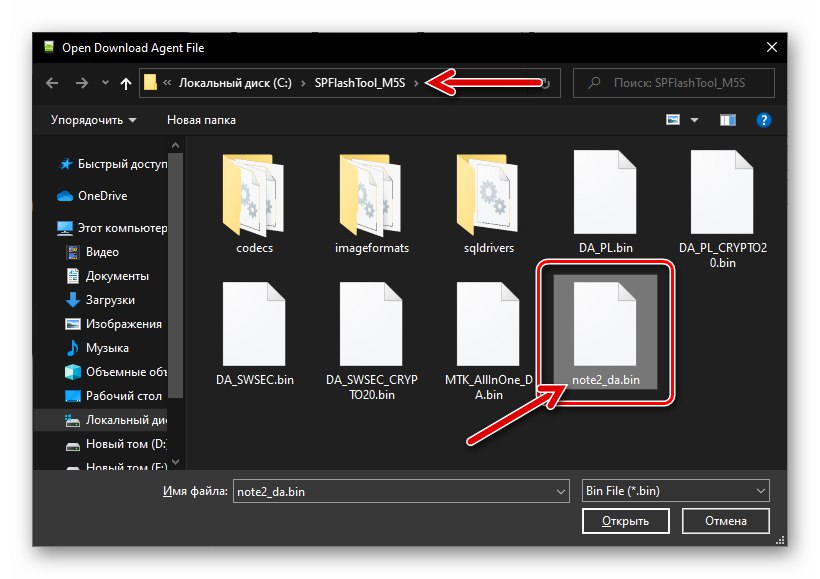Select OneDrive in the sidebar
This screenshot has height=579, width=820.
(x=93, y=196)
